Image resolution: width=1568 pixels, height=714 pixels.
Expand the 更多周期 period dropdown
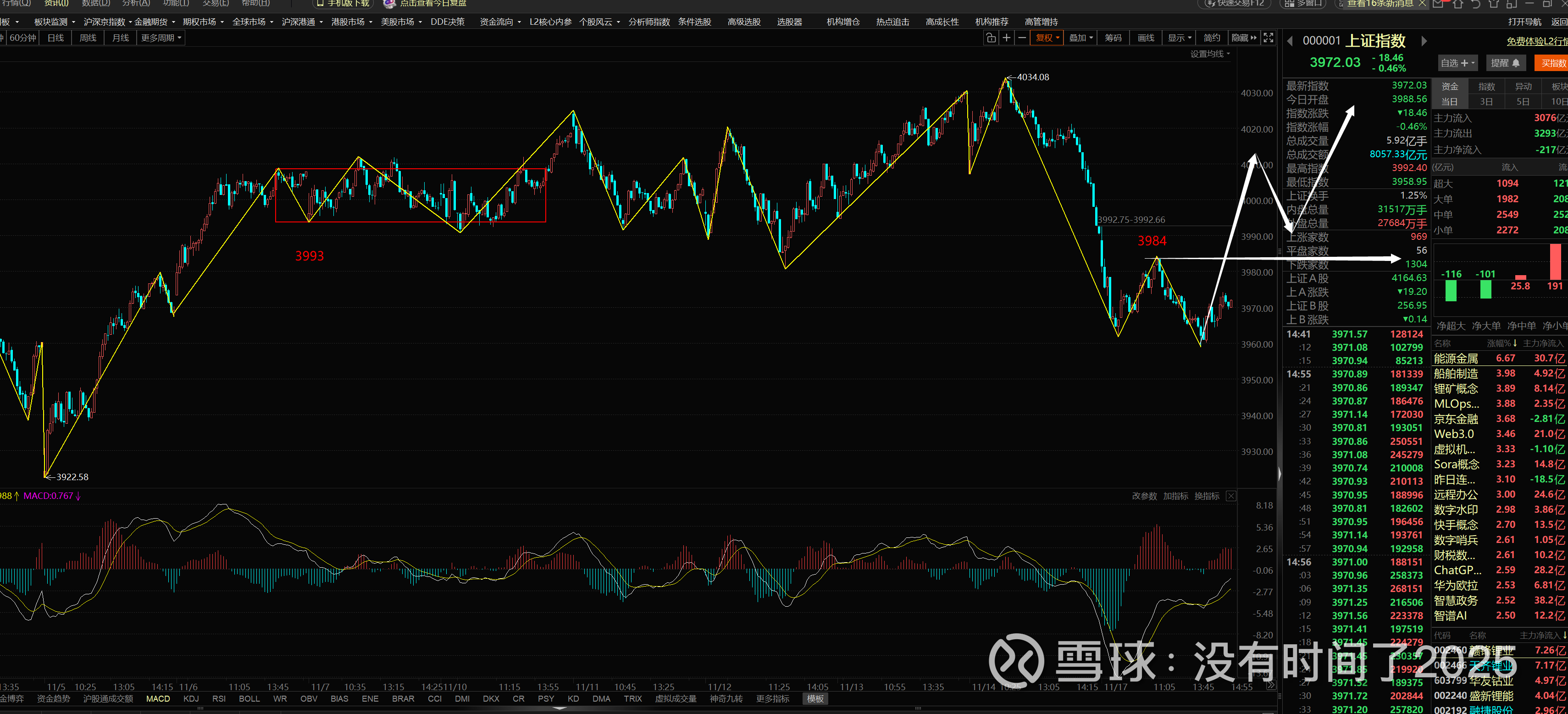(x=161, y=38)
